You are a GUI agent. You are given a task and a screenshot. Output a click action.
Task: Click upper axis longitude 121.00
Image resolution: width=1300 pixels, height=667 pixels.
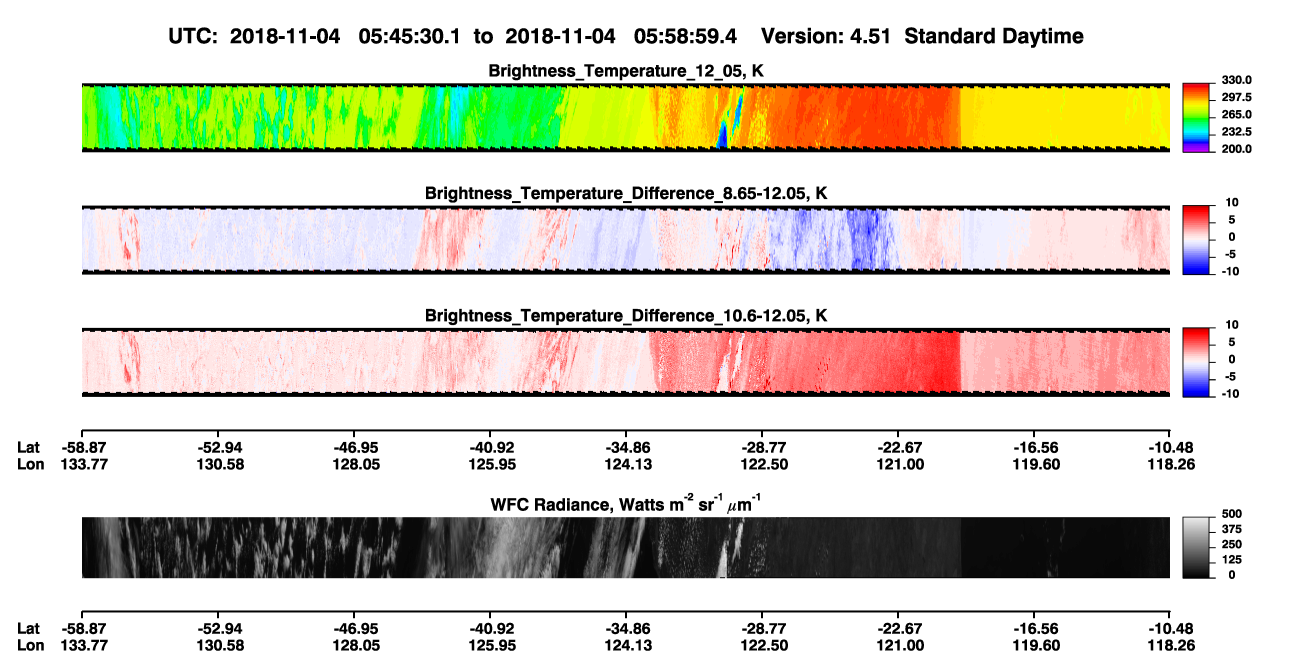(898, 464)
